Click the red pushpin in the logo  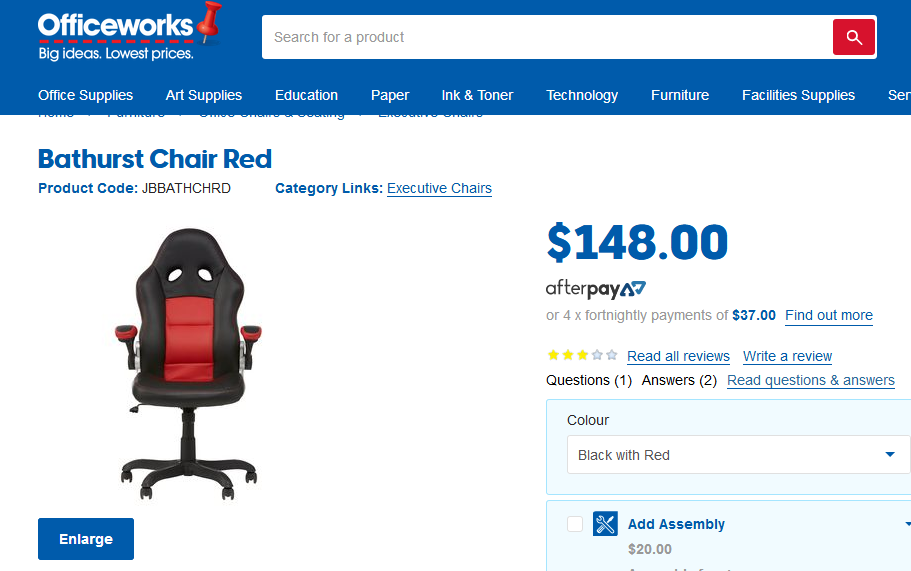click(x=209, y=21)
